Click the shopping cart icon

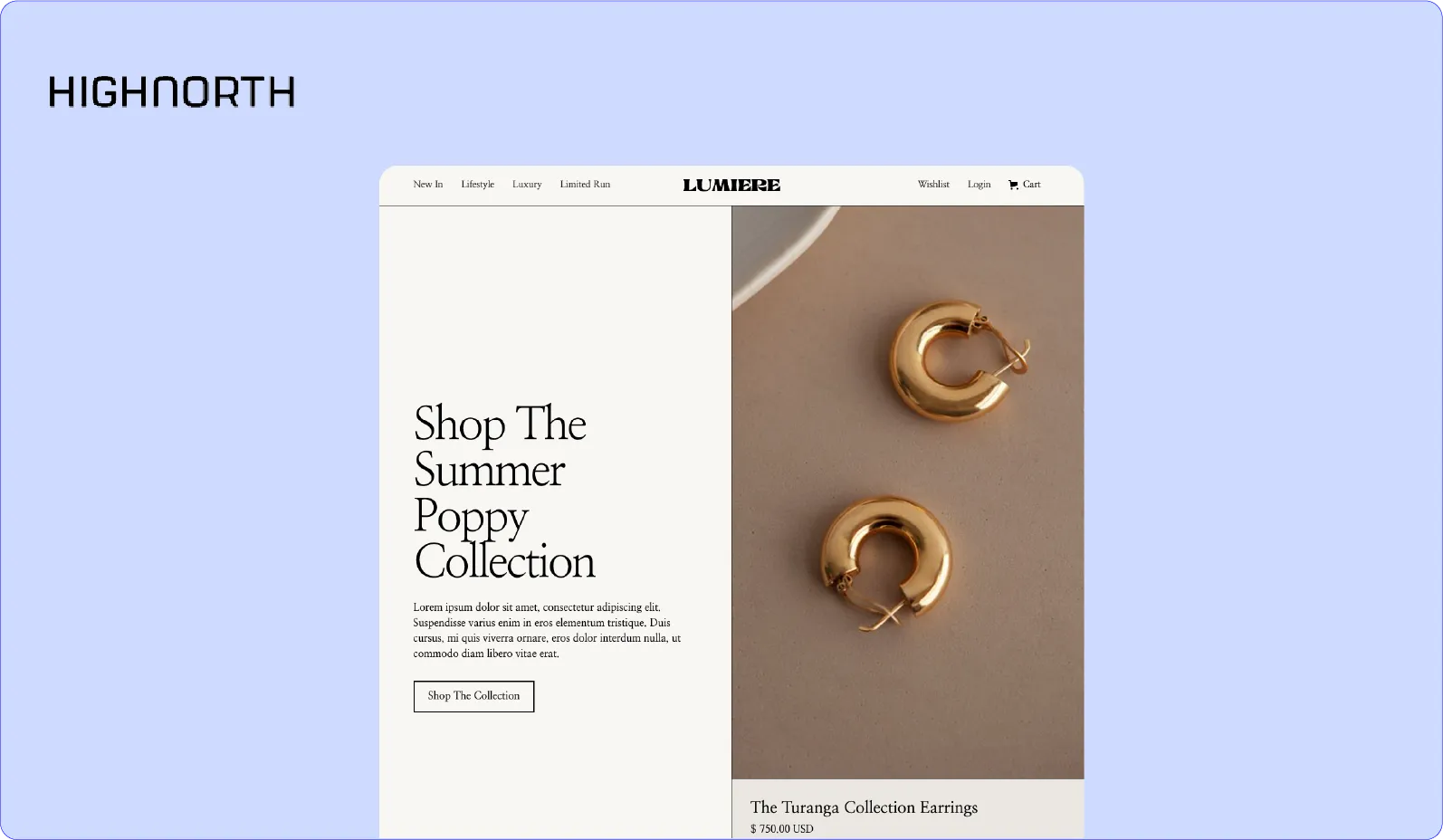pos(1013,185)
